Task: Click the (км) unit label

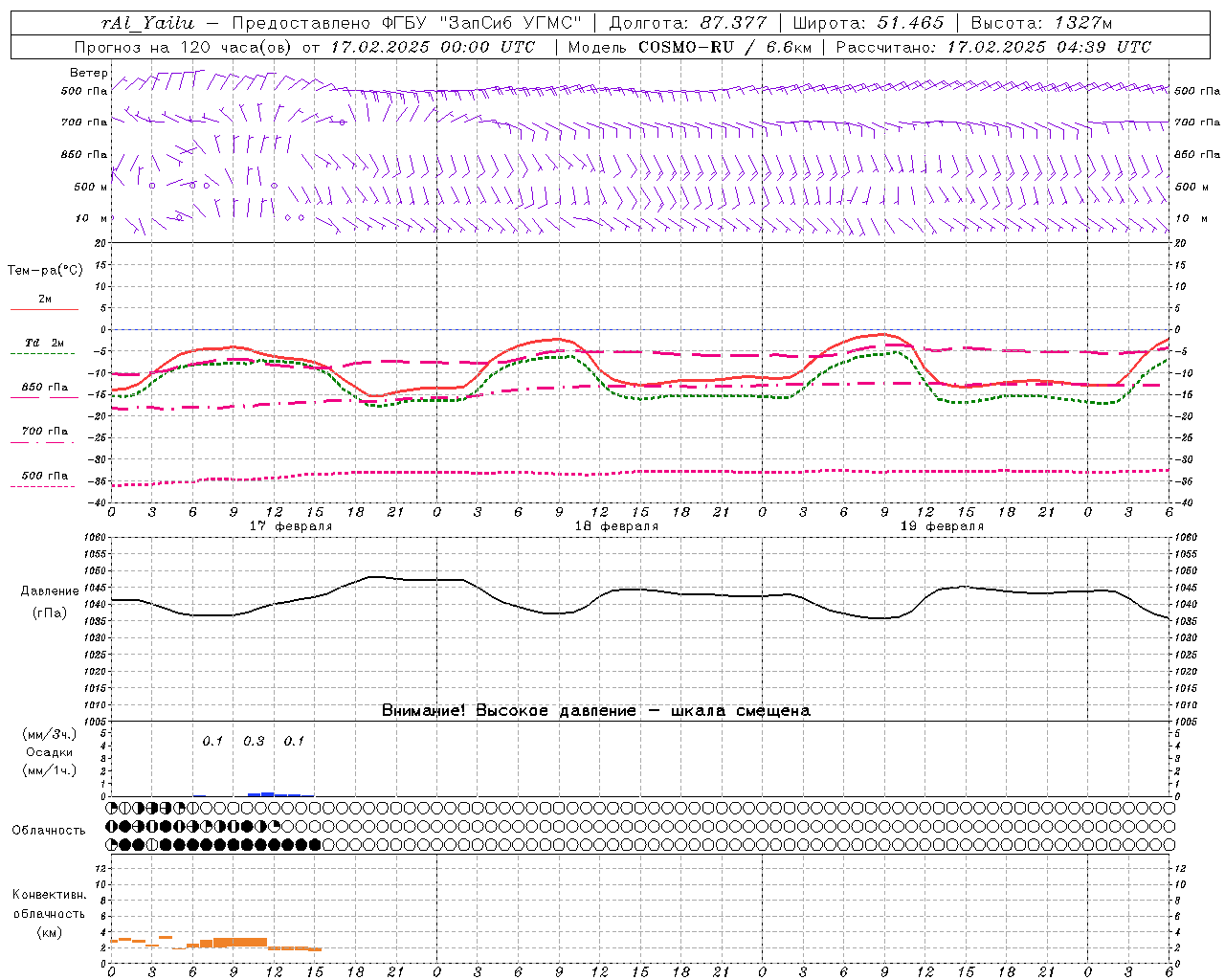Action: 49,932
